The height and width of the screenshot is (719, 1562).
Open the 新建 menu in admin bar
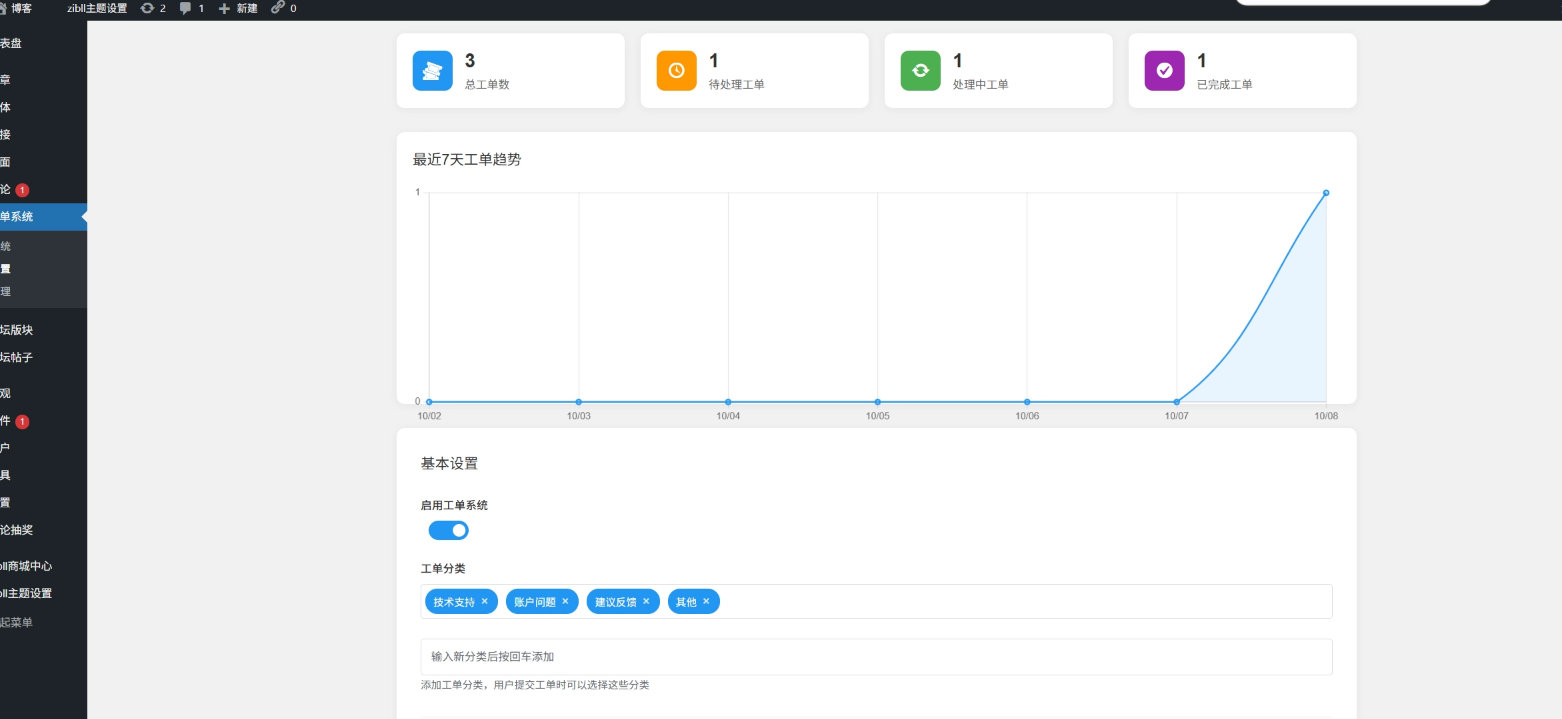[238, 8]
